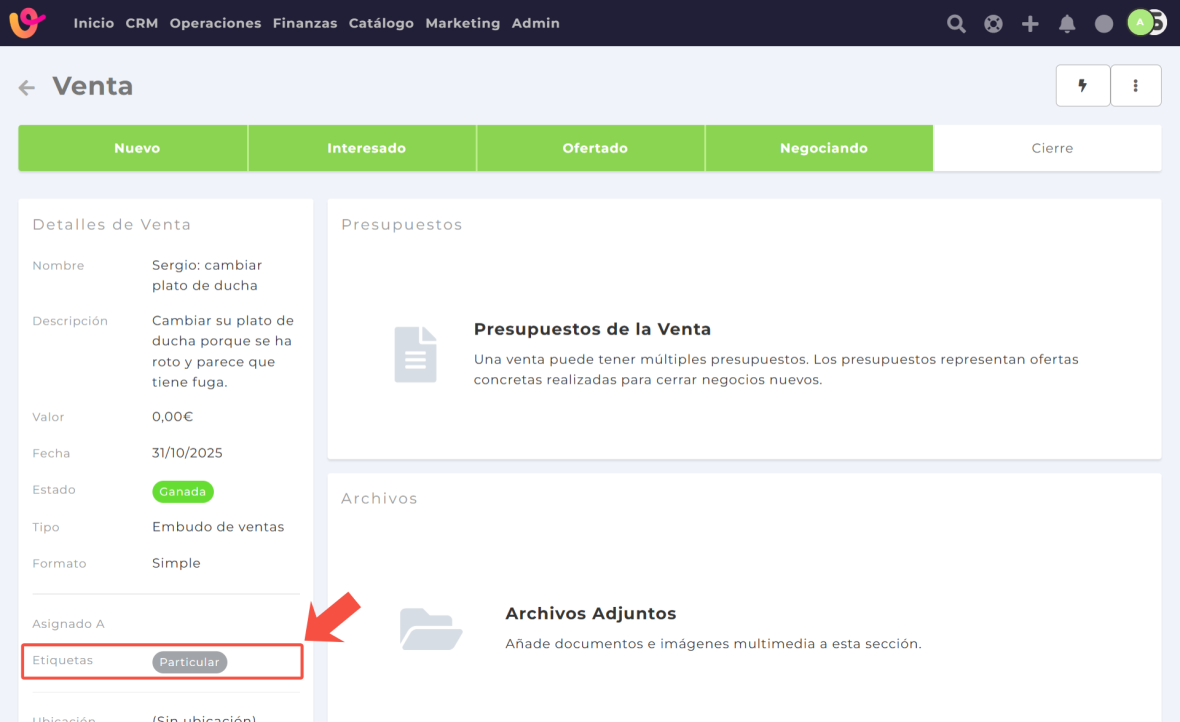This screenshot has width=1180, height=722.
Task: Open the three-dot more options menu
Action: coord(1136,86)
